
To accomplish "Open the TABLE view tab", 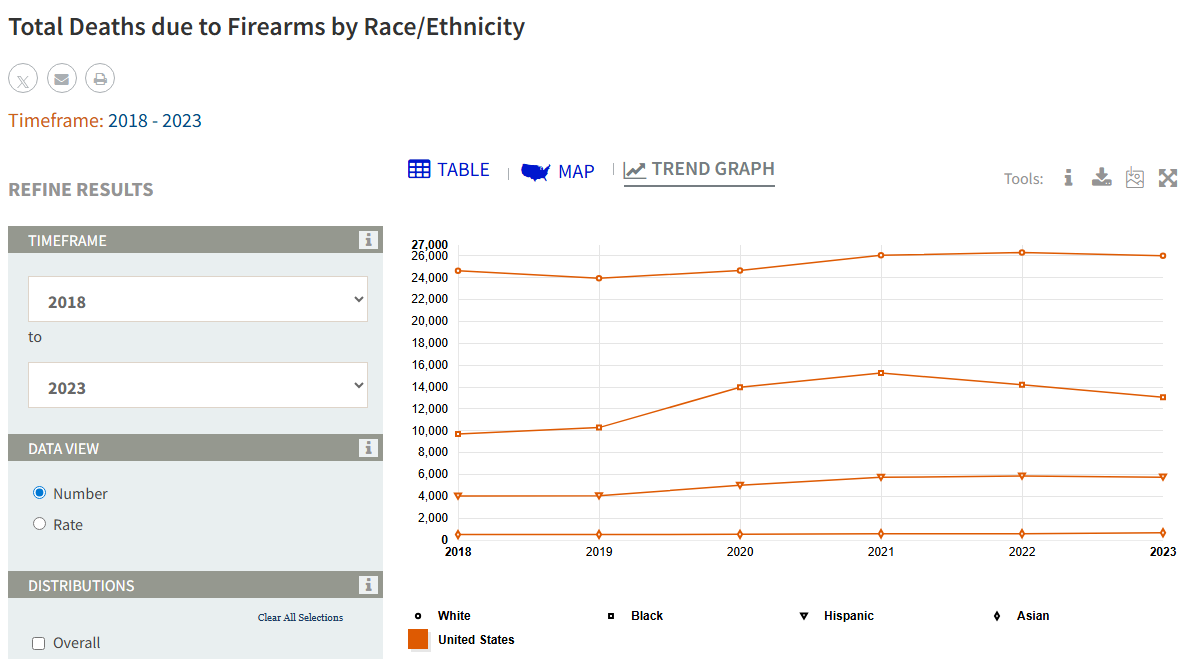I will coord(449,170).
